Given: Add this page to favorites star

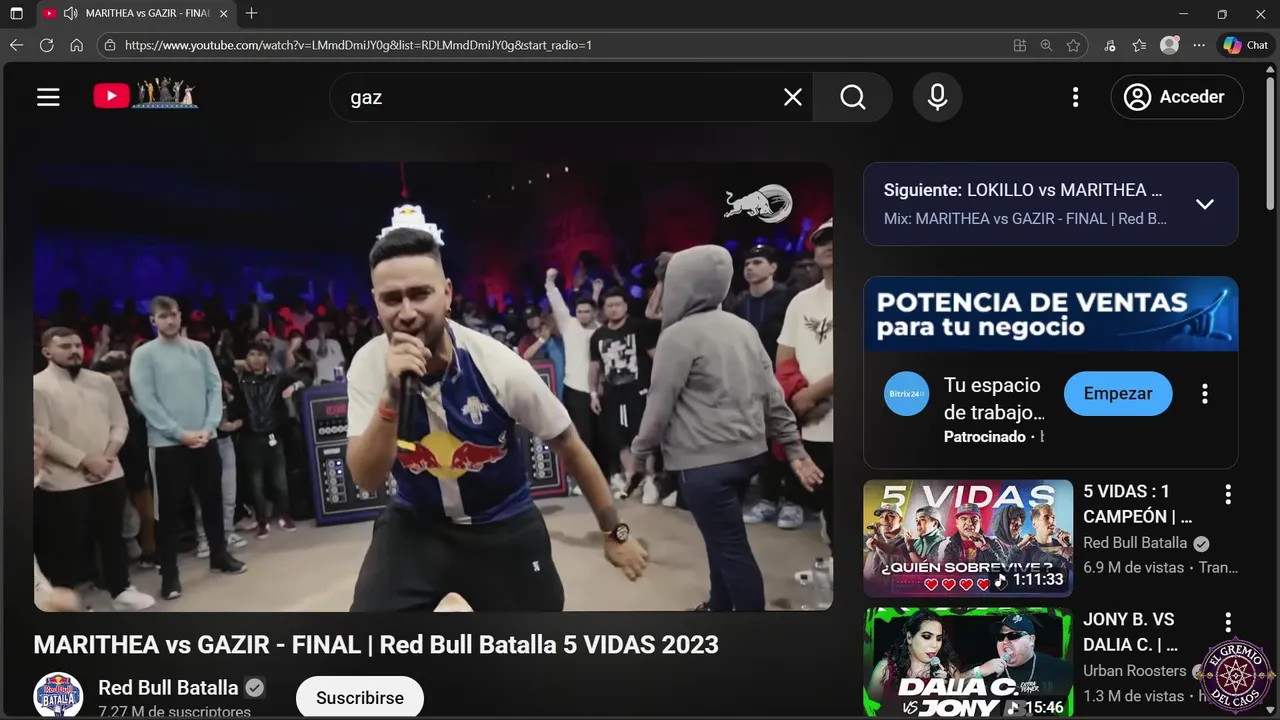Looking at the screenshot, I should tap(1073, 45).
